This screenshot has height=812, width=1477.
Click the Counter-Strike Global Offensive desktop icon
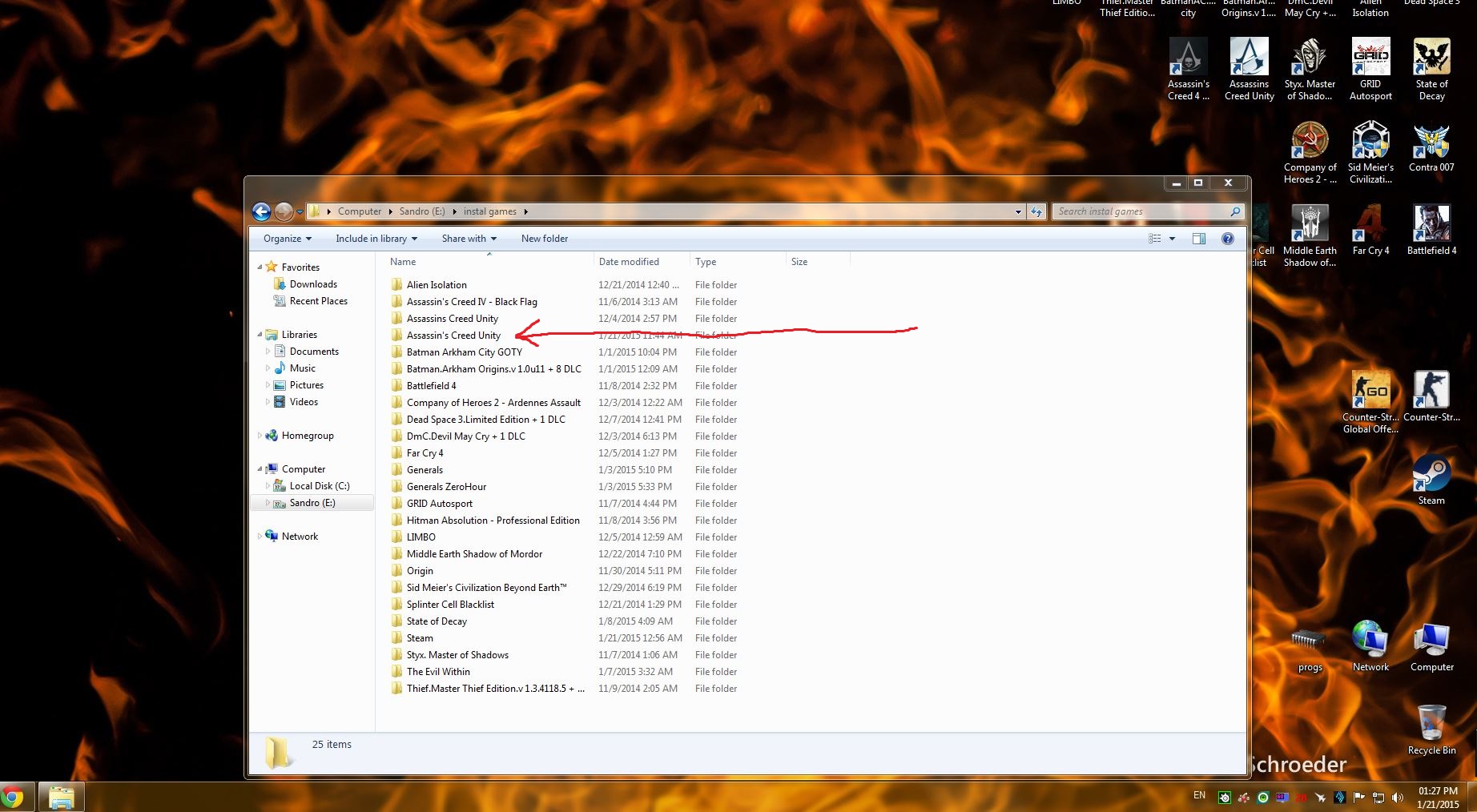click(x=1370, y=402)
